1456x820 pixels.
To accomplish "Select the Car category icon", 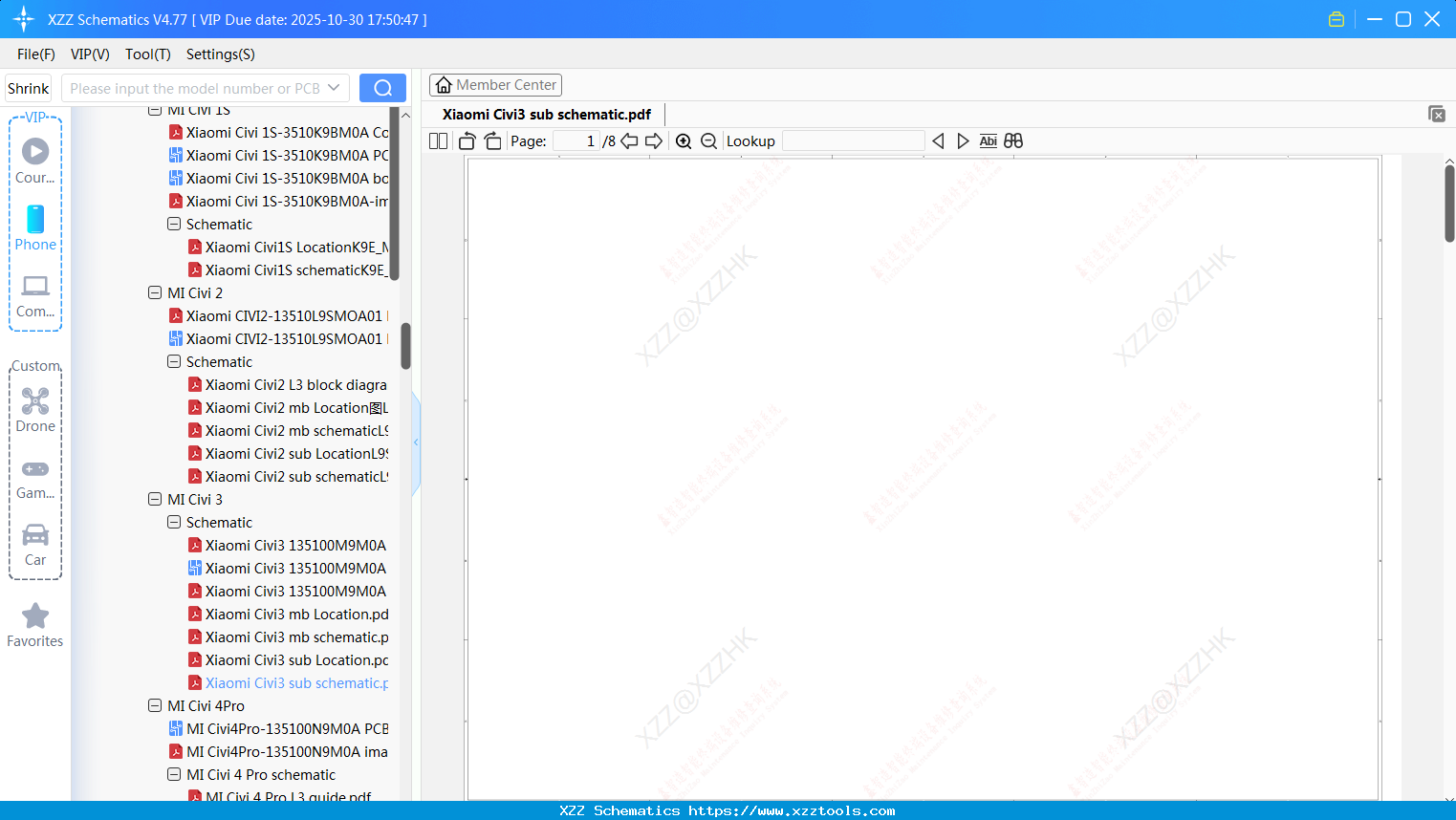I will click(x=35, y=545).
